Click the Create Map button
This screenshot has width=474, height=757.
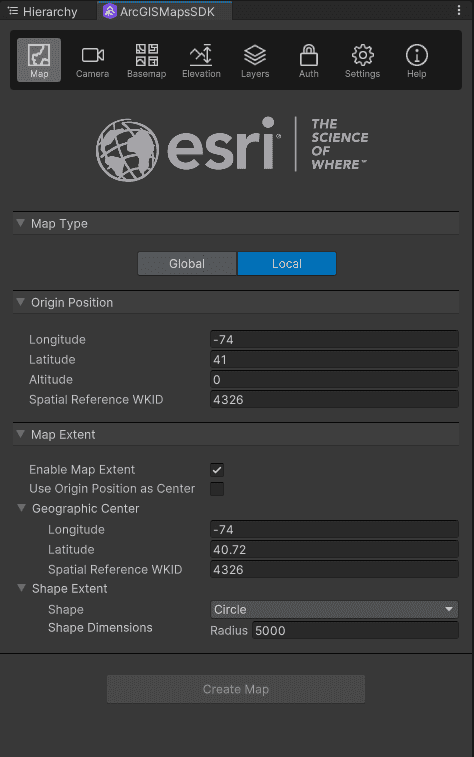[x=236, y=689]
